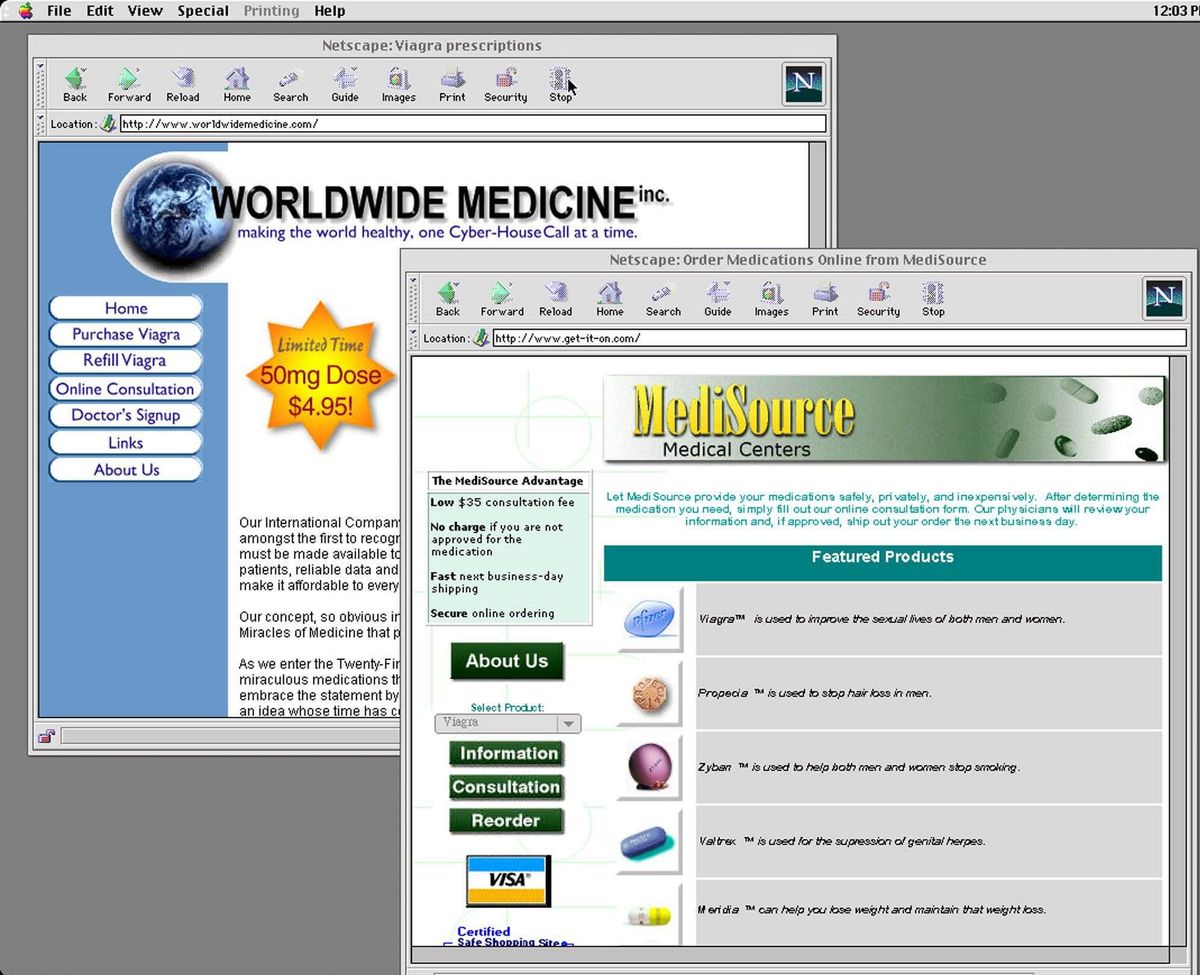Viewport: 1200px width, 975px height.
Task: Click the Zyban pill product image
Action: point(649,768)
